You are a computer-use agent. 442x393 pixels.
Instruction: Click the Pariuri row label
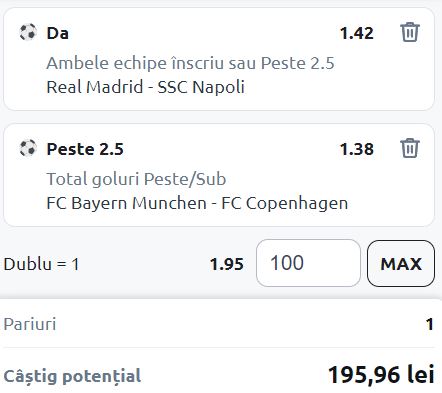[30, 324]
